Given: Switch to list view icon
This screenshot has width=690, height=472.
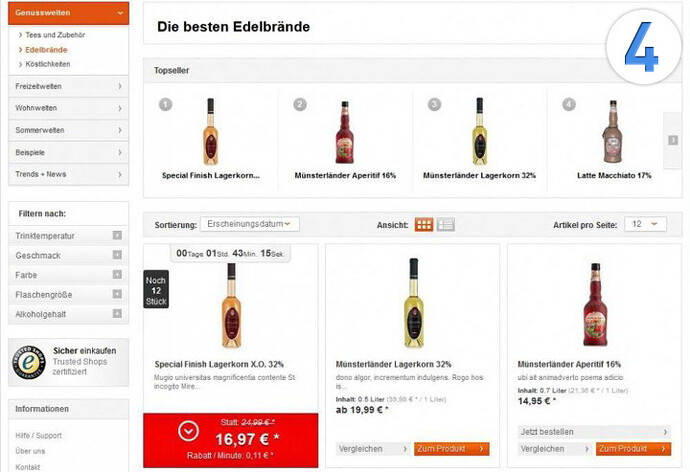Looking at the screenshot, I should 445,225.
